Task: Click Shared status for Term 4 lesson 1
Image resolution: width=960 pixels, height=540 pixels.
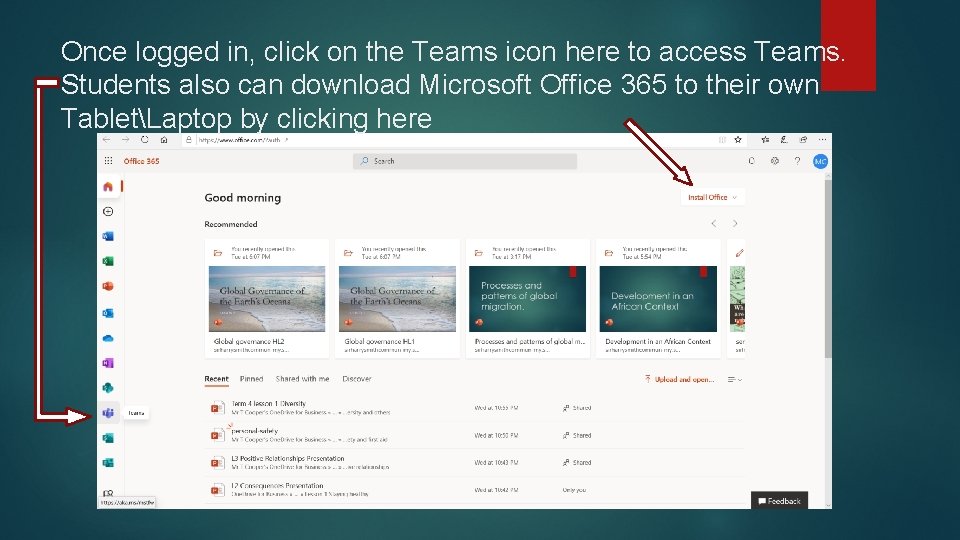Action: 577,408
